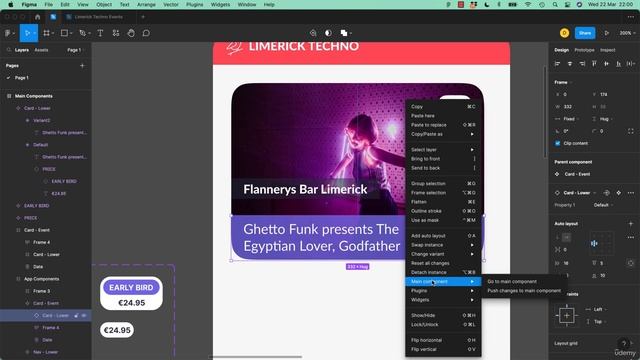640x360 pixels.
Task: Click align bottom icon in Design panel
Action: click(619, 64)
